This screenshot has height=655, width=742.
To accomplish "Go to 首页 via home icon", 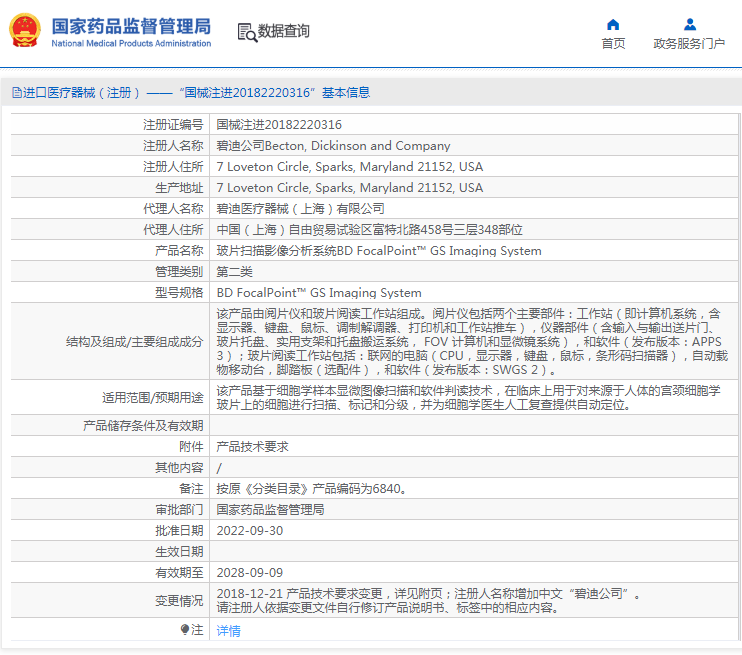I will point(613,24).
